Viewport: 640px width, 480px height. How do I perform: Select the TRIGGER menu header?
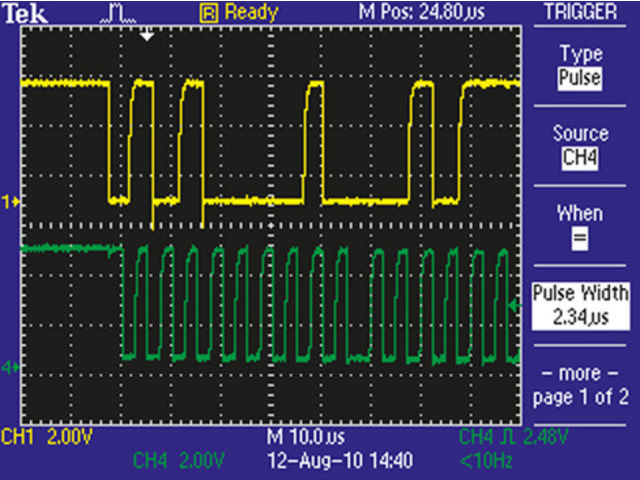pyautogui.click(x=581, y=13)
